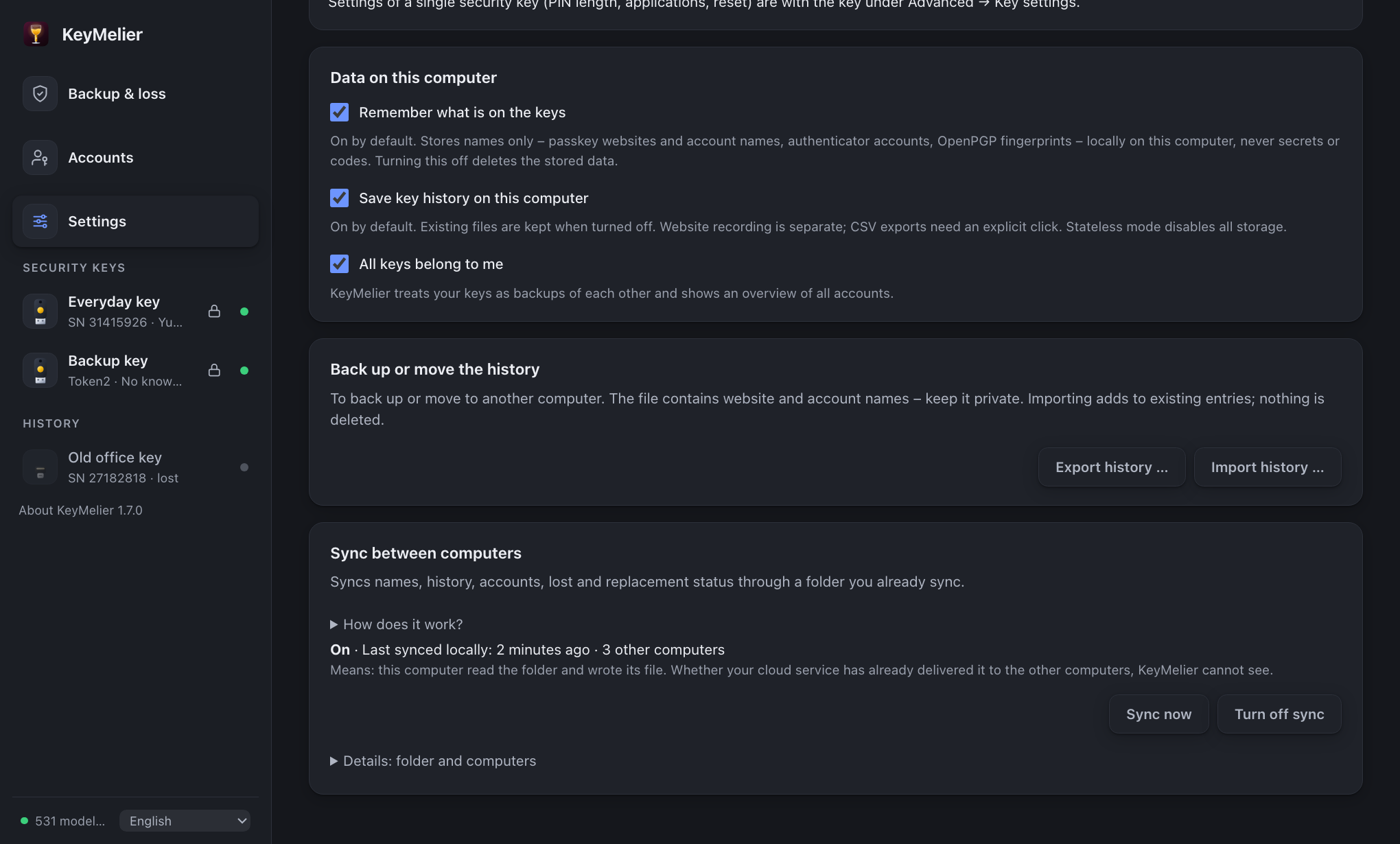Uncheck Remember what is on the keys
Screen dimensions: 1400x844
click(339, 113)
